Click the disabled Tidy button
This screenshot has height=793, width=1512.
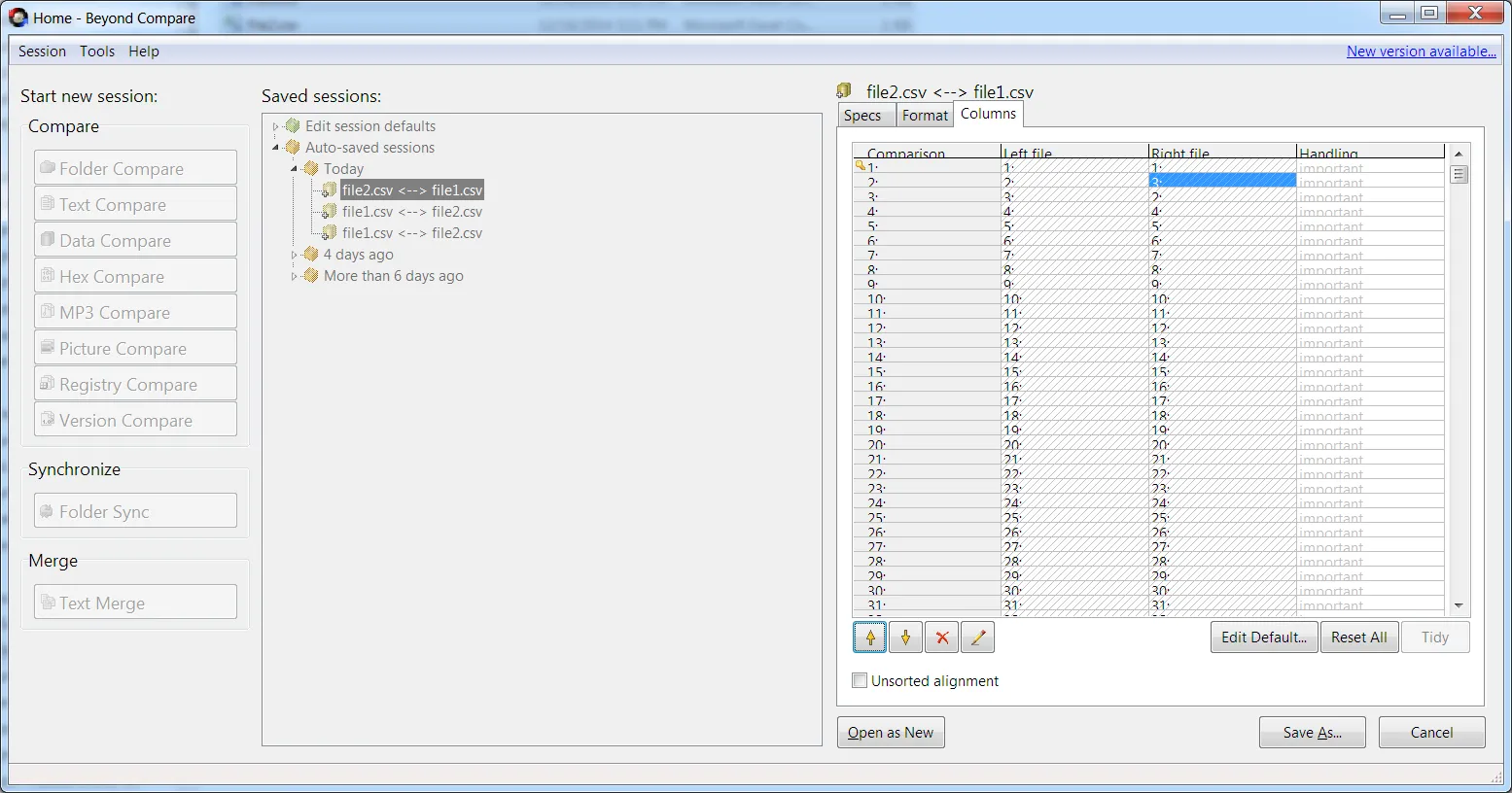click(x=1435, y=638)
